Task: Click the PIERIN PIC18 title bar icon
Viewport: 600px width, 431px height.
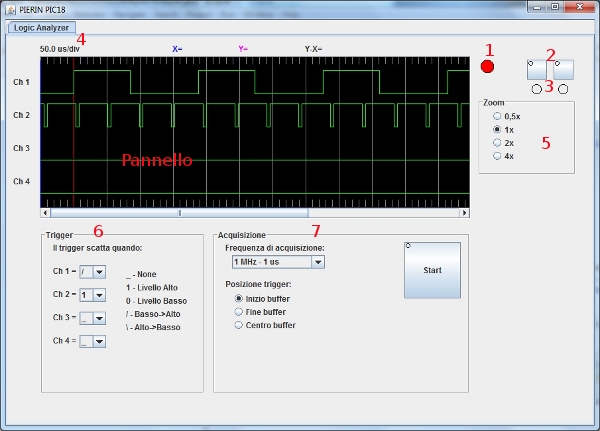Action: pyautogui.click(x=10, y=7)
